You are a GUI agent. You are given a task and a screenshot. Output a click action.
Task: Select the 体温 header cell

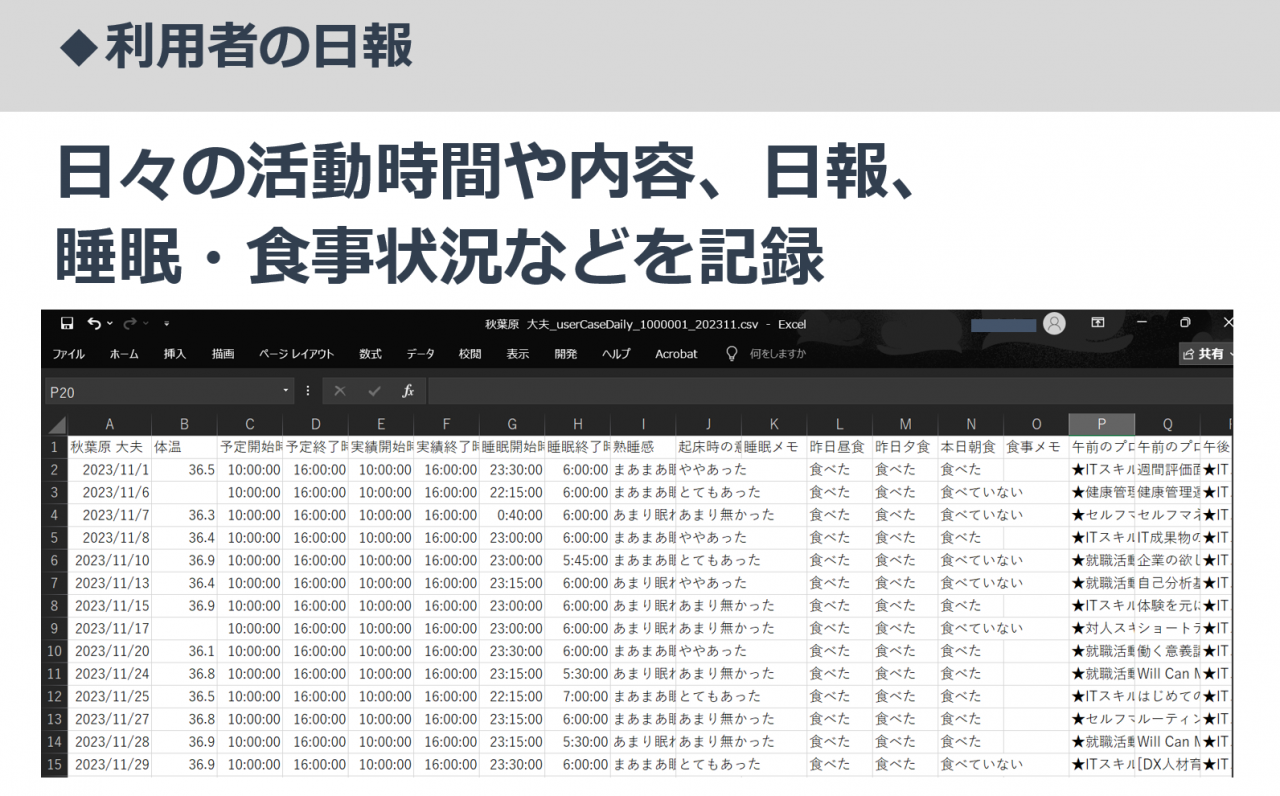tap(185, 447)
